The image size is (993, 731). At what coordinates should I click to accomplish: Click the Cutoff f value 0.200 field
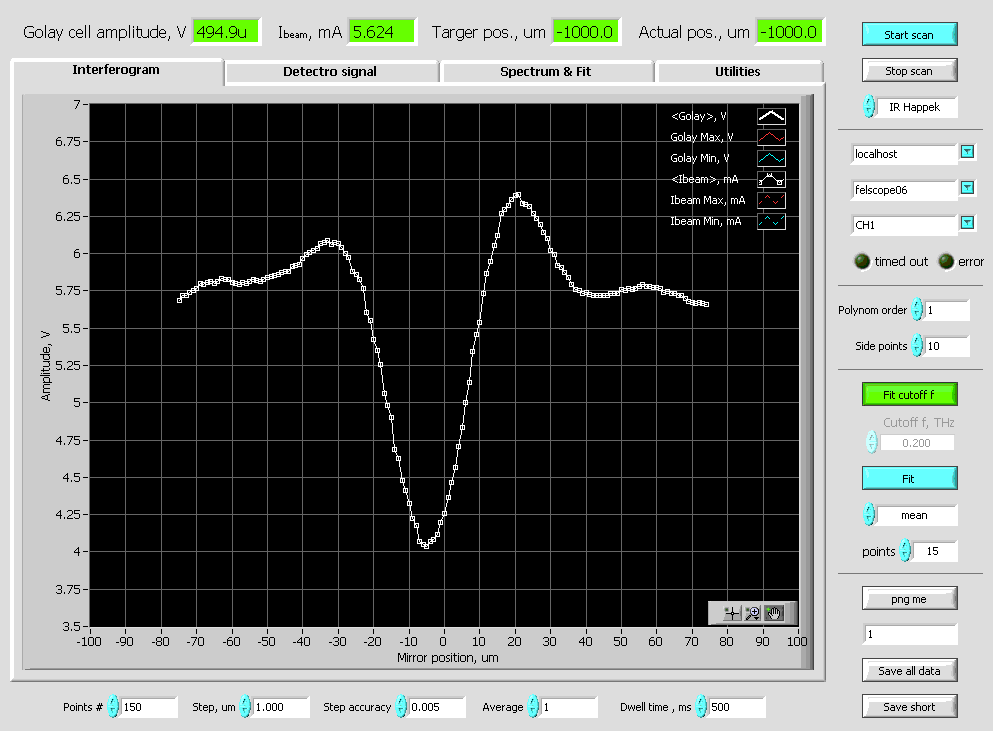click(916, 443)
